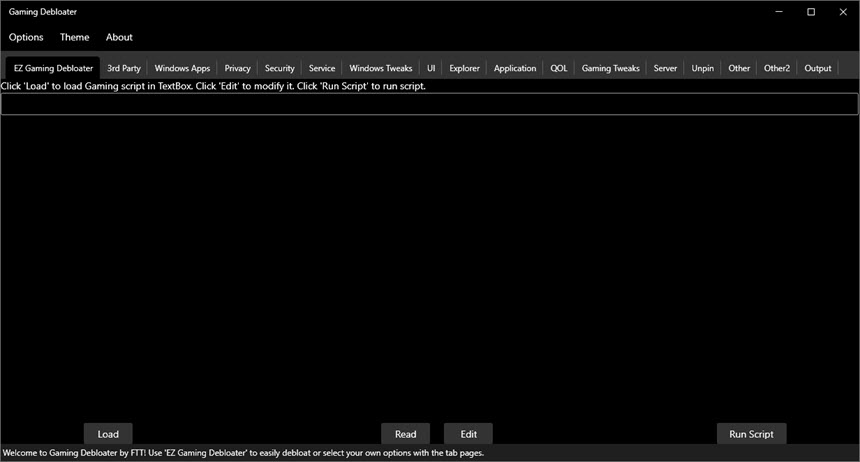This screenshot has width=860, height=462.
Task: Open the Privacy tab
Action: 237,69
